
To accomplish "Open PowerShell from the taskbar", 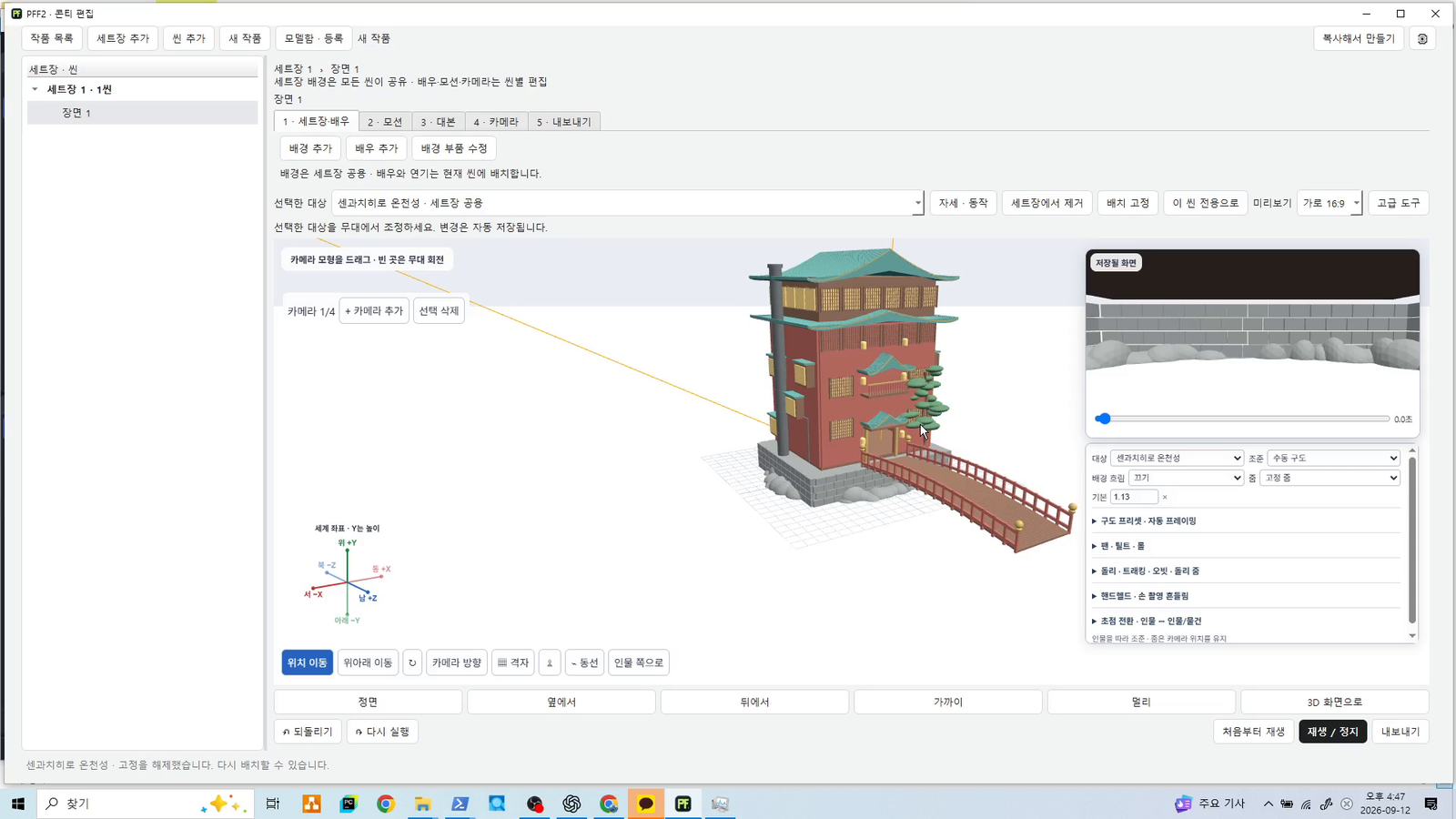I will click(460, 804).
